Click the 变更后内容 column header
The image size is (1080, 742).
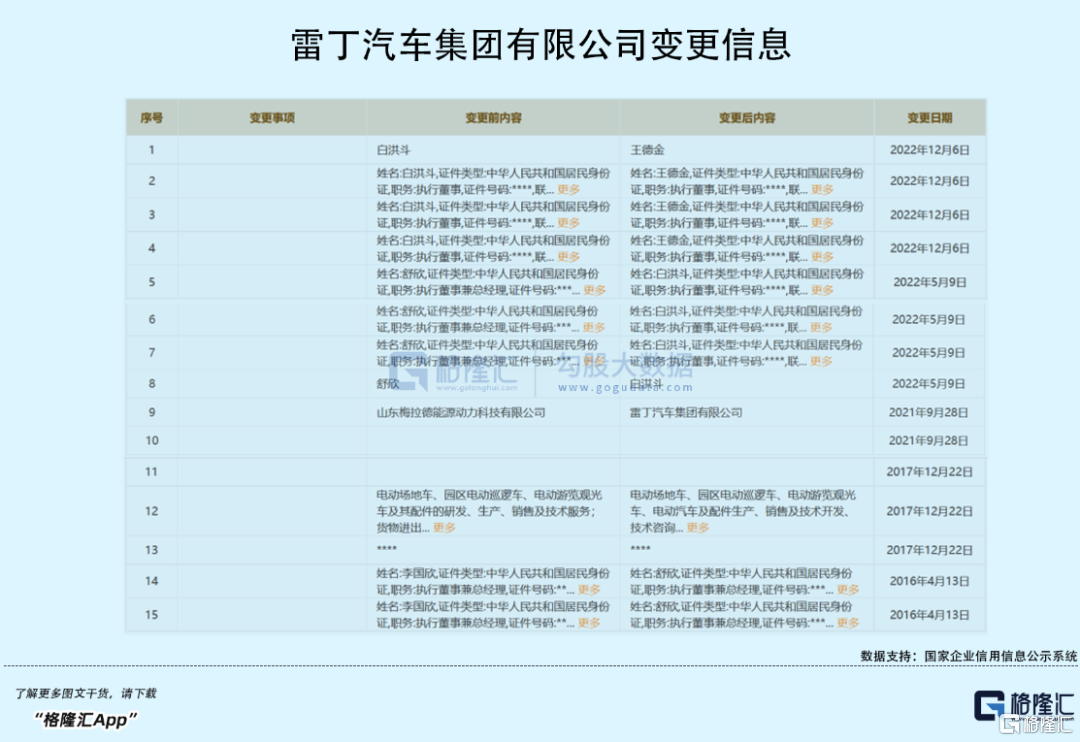point(747,118)
